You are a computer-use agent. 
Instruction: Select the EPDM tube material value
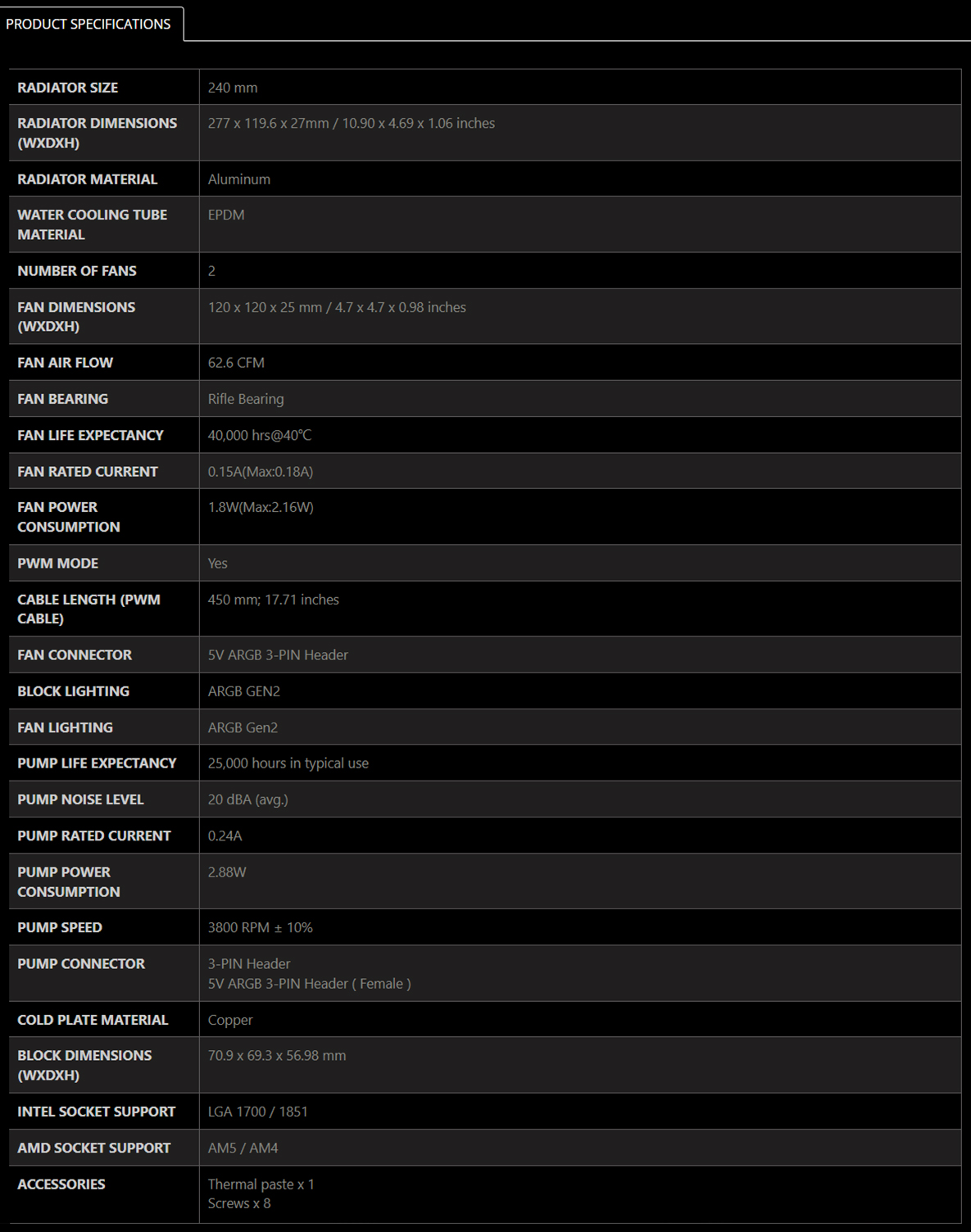[226, 215]
